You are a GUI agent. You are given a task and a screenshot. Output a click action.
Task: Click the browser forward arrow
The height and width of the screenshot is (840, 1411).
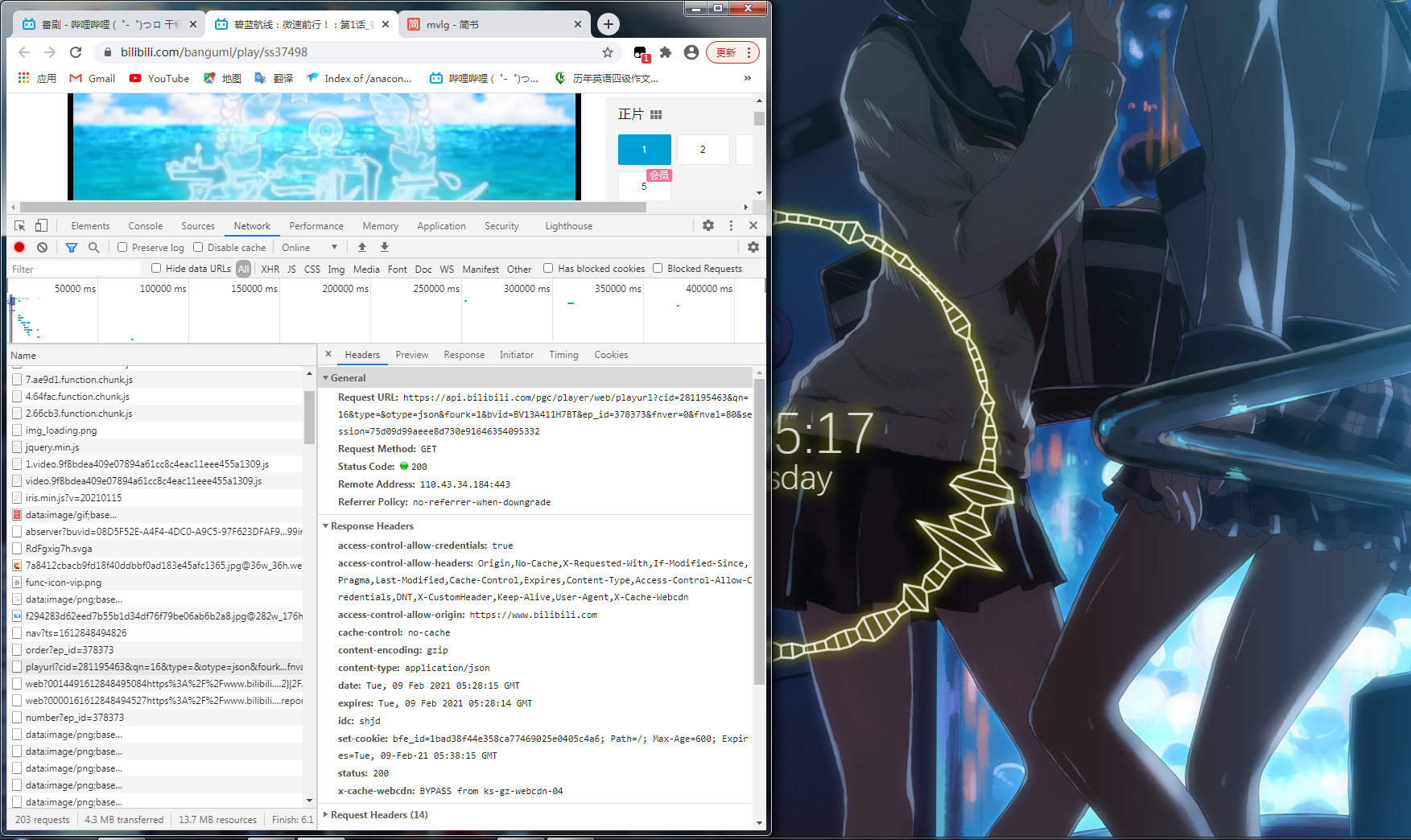click(x=50, y=52)
